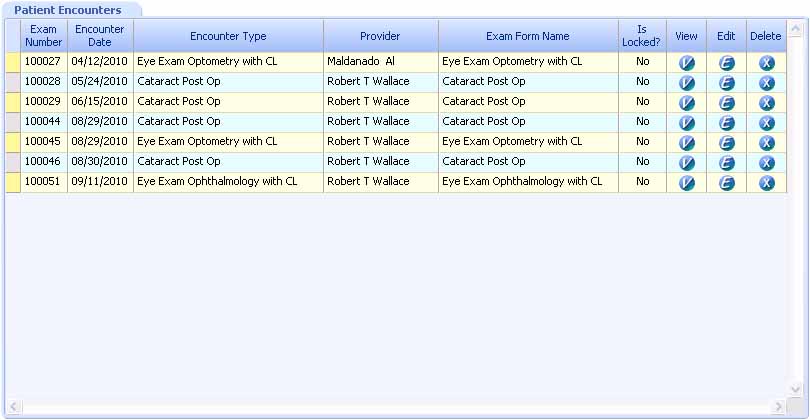Delete exam 100051 Ophthalmology encounter
This screenshot has width=810, height=420.
(767, 183)
